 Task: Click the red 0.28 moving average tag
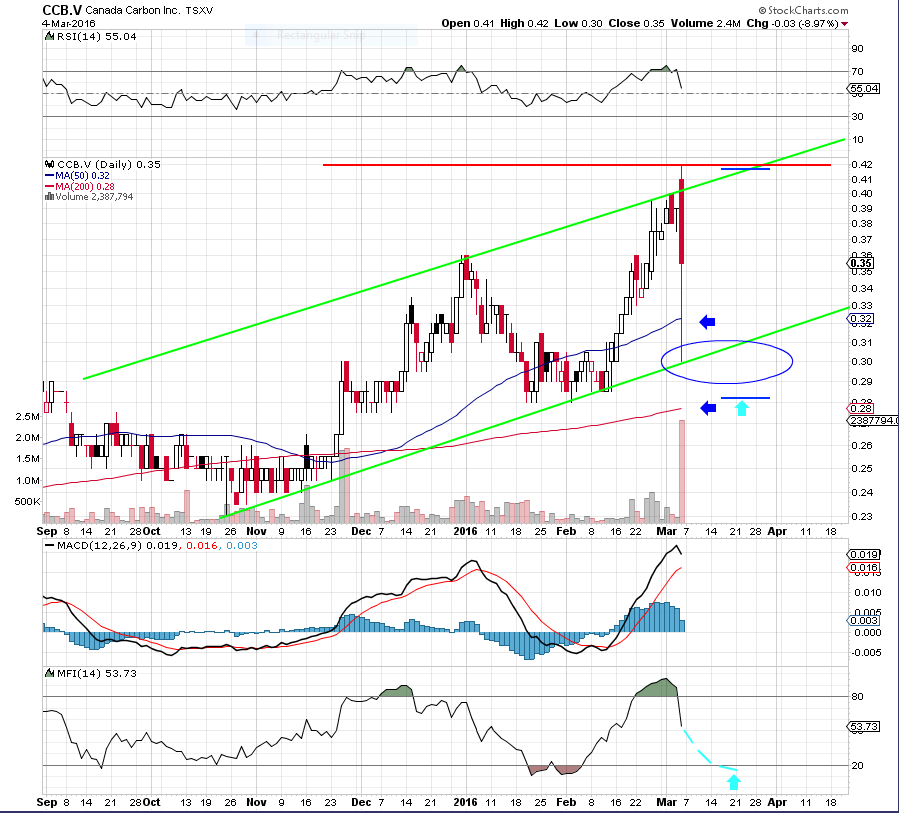point(860,408)
